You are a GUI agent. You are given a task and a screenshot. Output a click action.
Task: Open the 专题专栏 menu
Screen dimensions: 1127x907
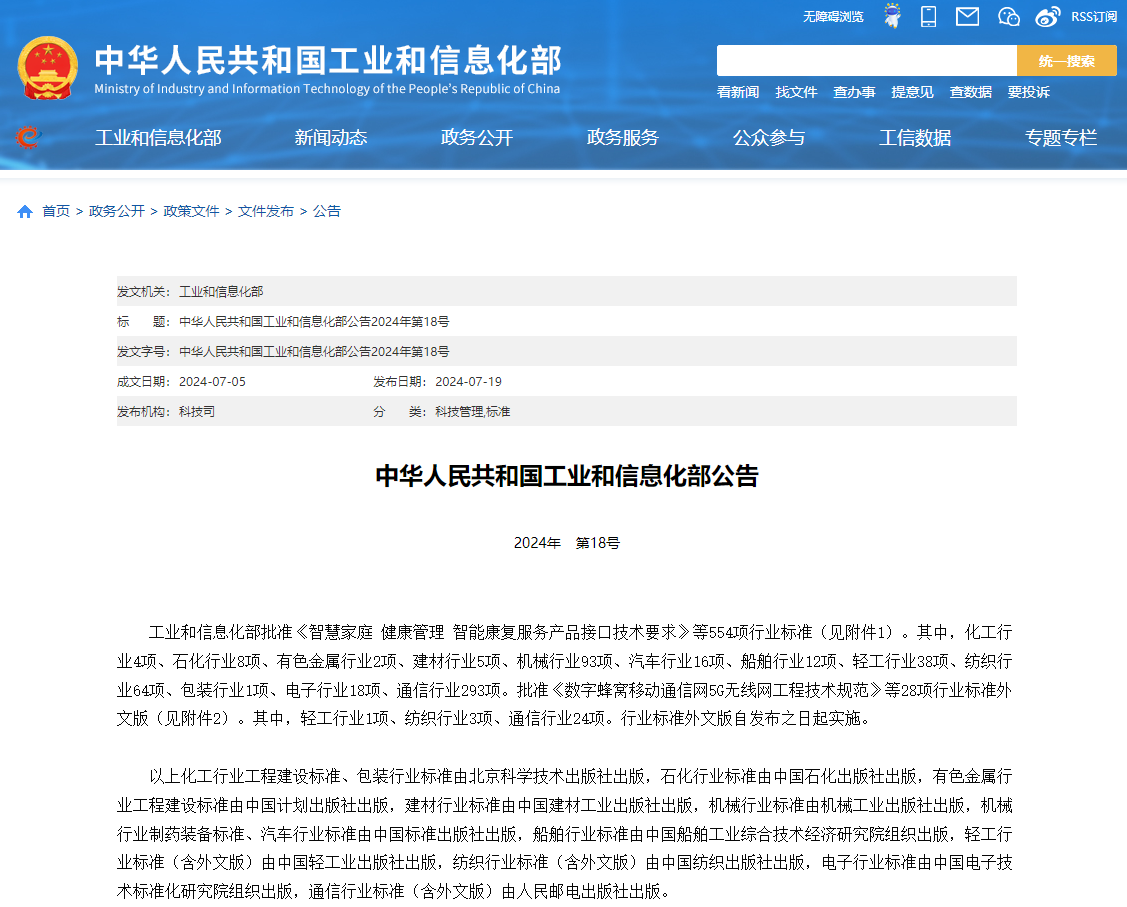[1062, 138]
